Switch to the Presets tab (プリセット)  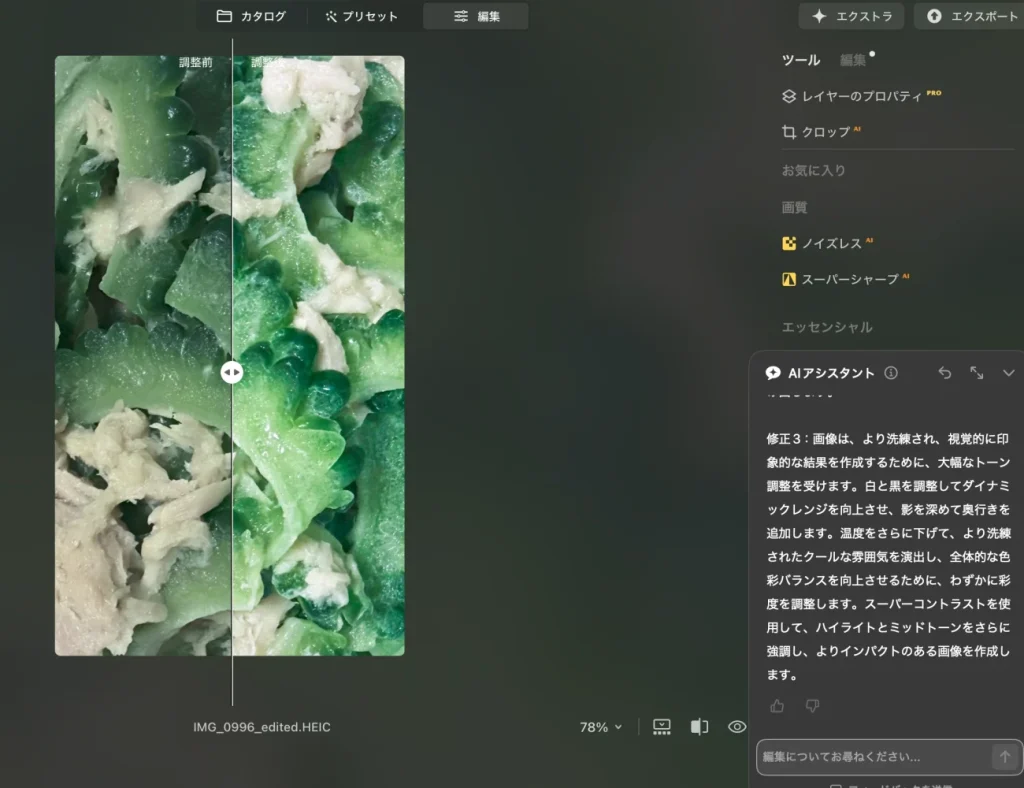pos(361,16)
